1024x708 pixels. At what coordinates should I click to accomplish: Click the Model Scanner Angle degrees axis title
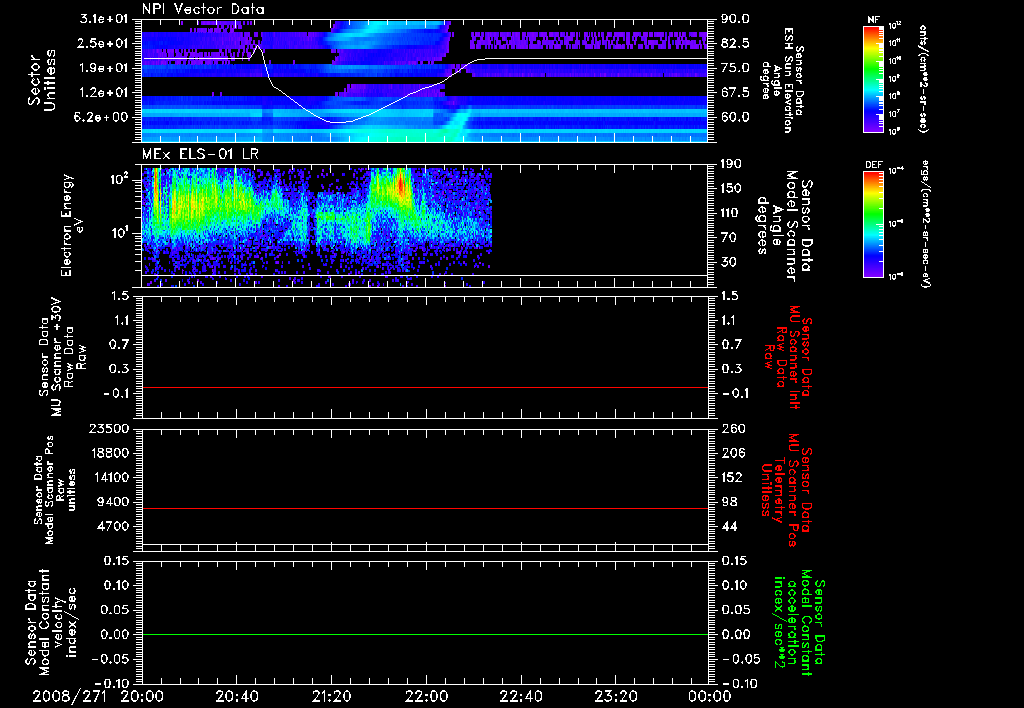click(x=785, y=226)
